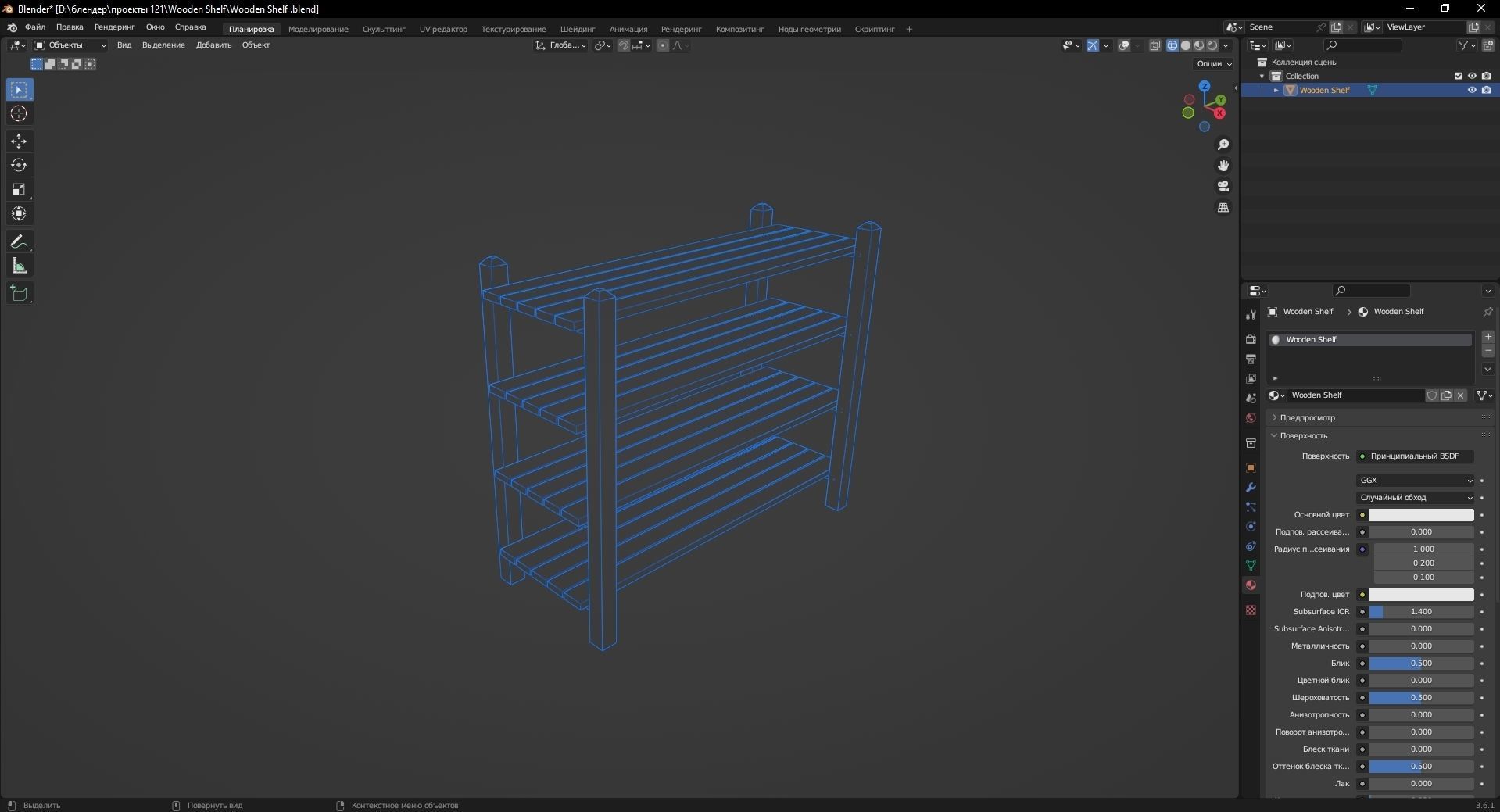Choose the Add Cube tool
The height and width of the screenshot is (812, 1500).
pos(19,293)
